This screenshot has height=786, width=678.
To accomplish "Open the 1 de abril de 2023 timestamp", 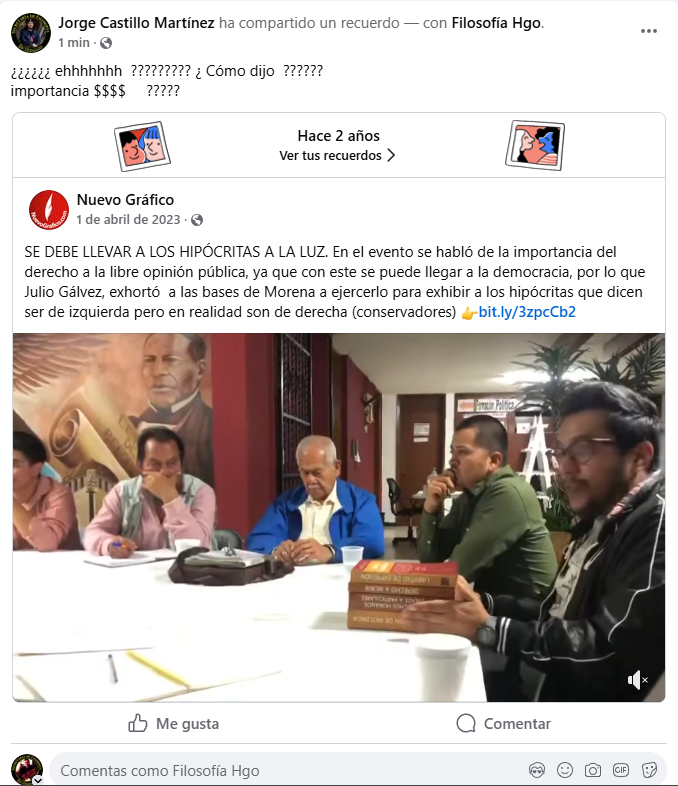I will [x=128, y=220].
